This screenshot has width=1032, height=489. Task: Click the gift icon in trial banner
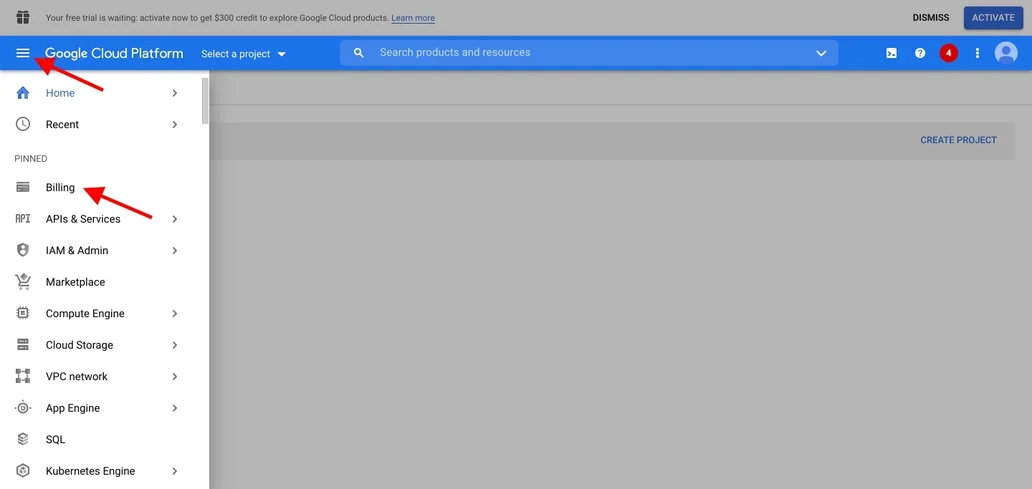(23, 17)
